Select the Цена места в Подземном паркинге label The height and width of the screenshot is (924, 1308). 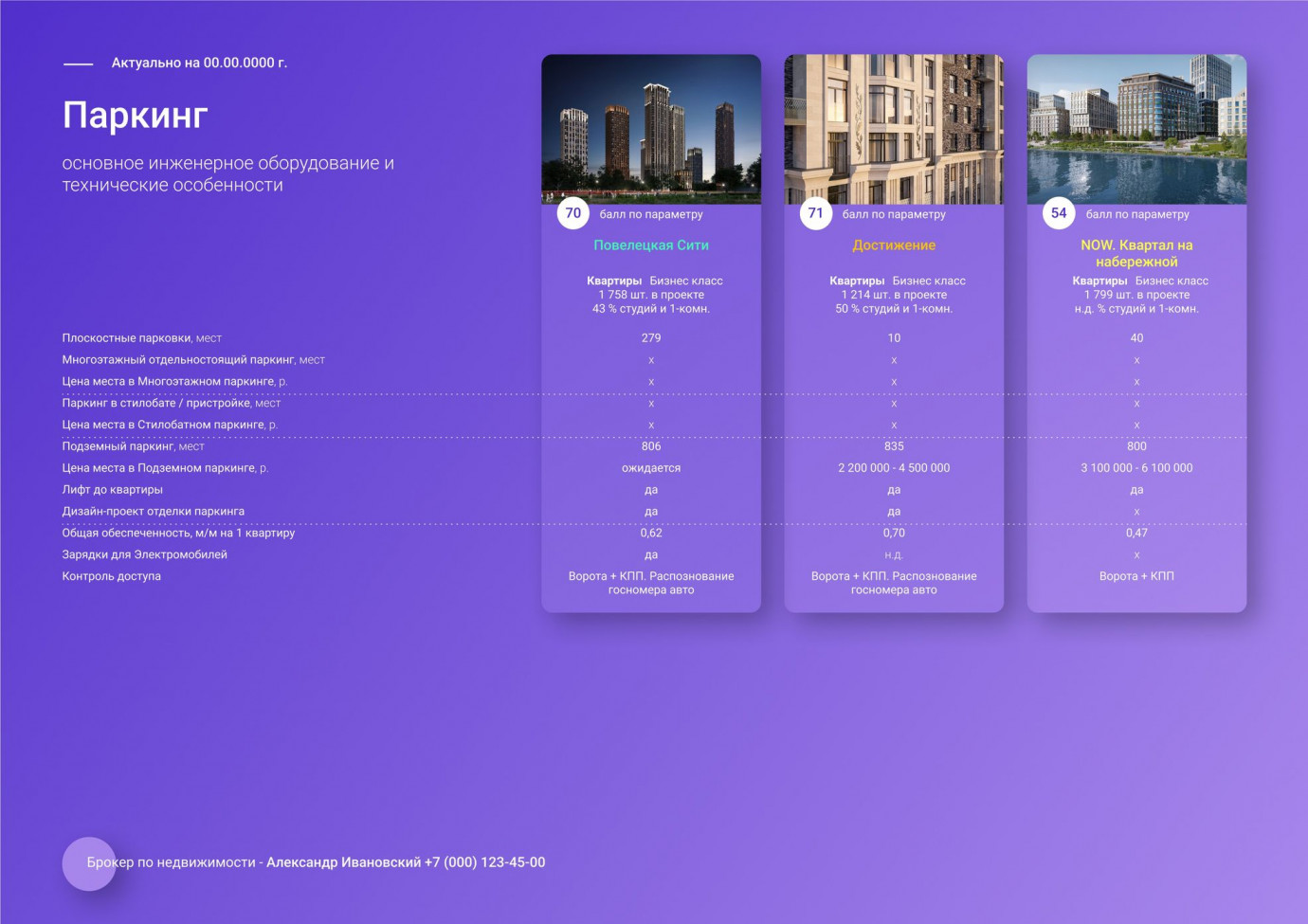[x=165, y=468]
